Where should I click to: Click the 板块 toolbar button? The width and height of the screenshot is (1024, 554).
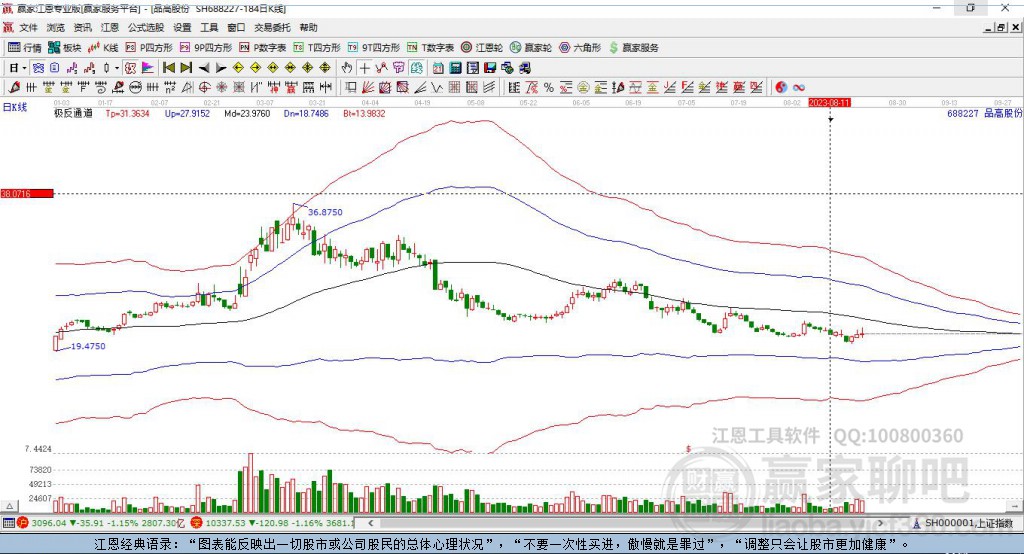[x=65, y=48]
